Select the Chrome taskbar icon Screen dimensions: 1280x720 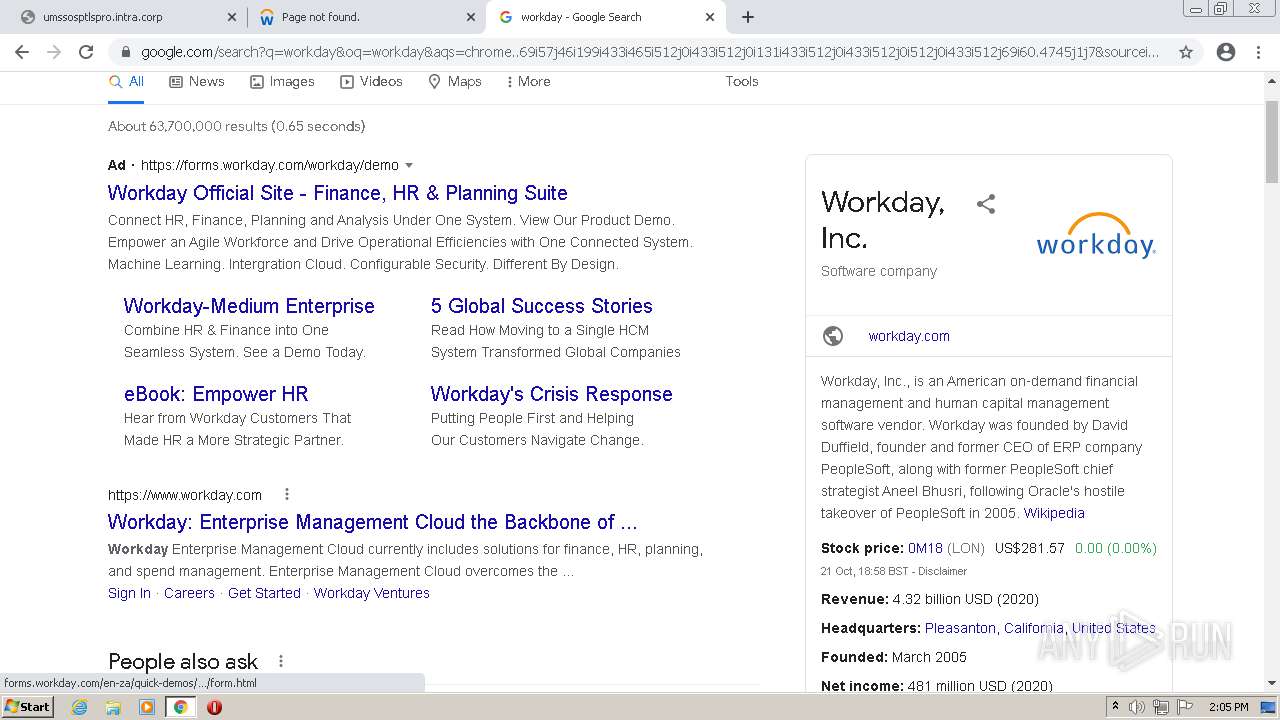[180, 707]
